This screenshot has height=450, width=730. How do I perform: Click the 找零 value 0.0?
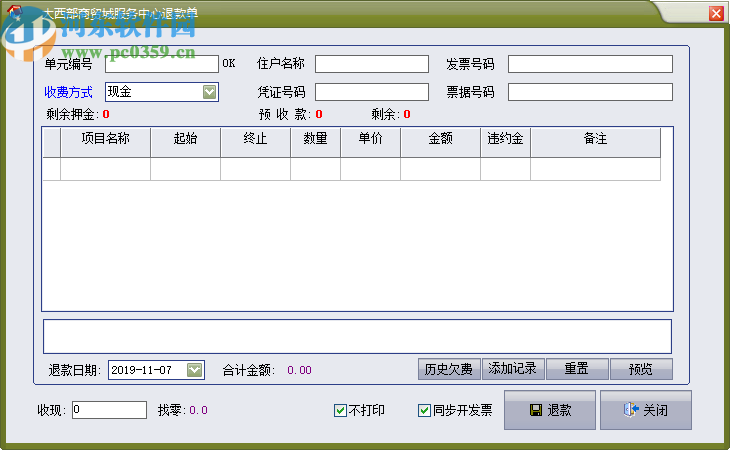pos(198,410)
